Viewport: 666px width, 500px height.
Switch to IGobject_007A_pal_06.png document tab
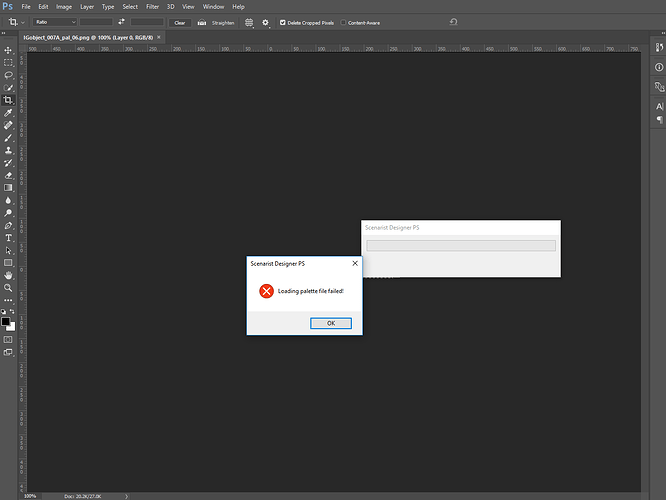pyautogui.click(x=88, y=37)
